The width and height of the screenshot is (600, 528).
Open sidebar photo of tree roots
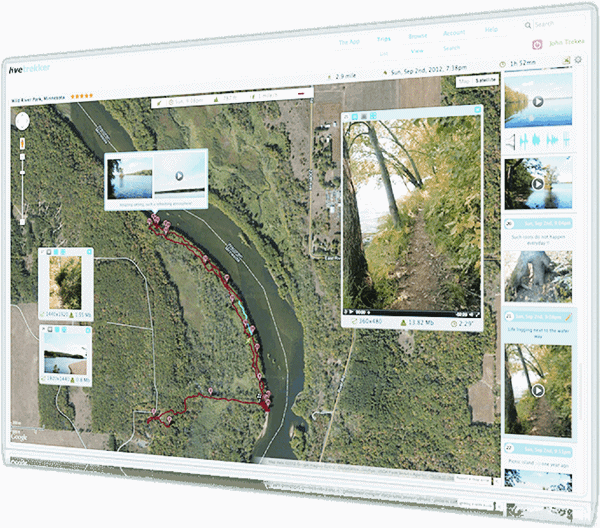tap(538, 276)
